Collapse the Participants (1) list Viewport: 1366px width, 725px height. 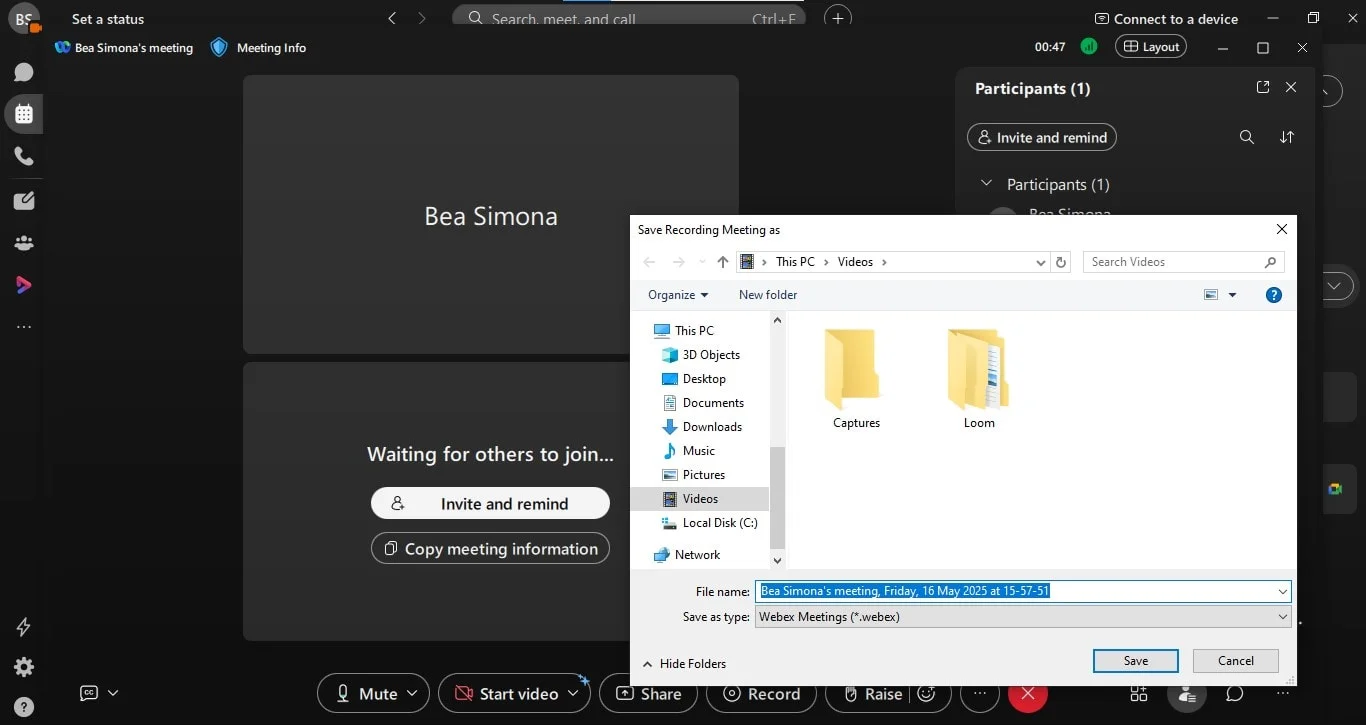(x=986, y=184)
